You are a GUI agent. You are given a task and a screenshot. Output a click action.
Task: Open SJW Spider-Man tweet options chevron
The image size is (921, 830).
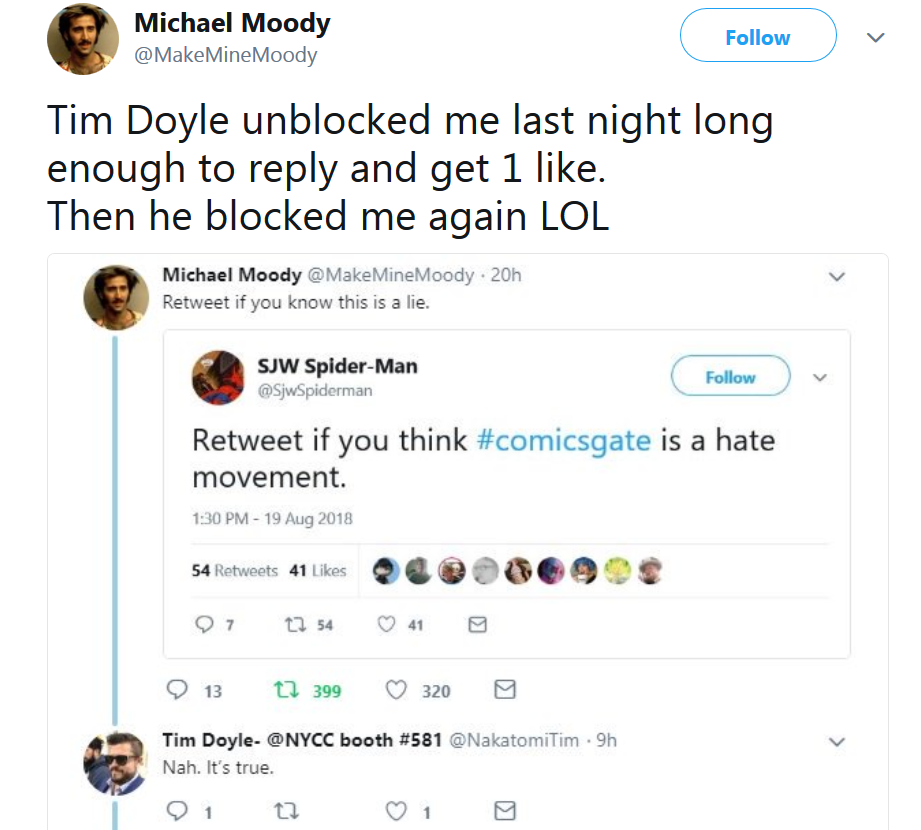point(820,377)
